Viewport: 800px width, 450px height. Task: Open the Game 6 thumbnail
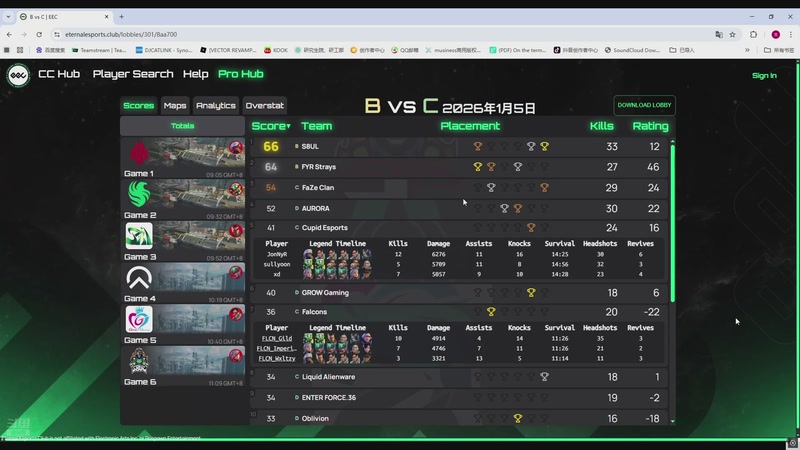pos(183,366)
